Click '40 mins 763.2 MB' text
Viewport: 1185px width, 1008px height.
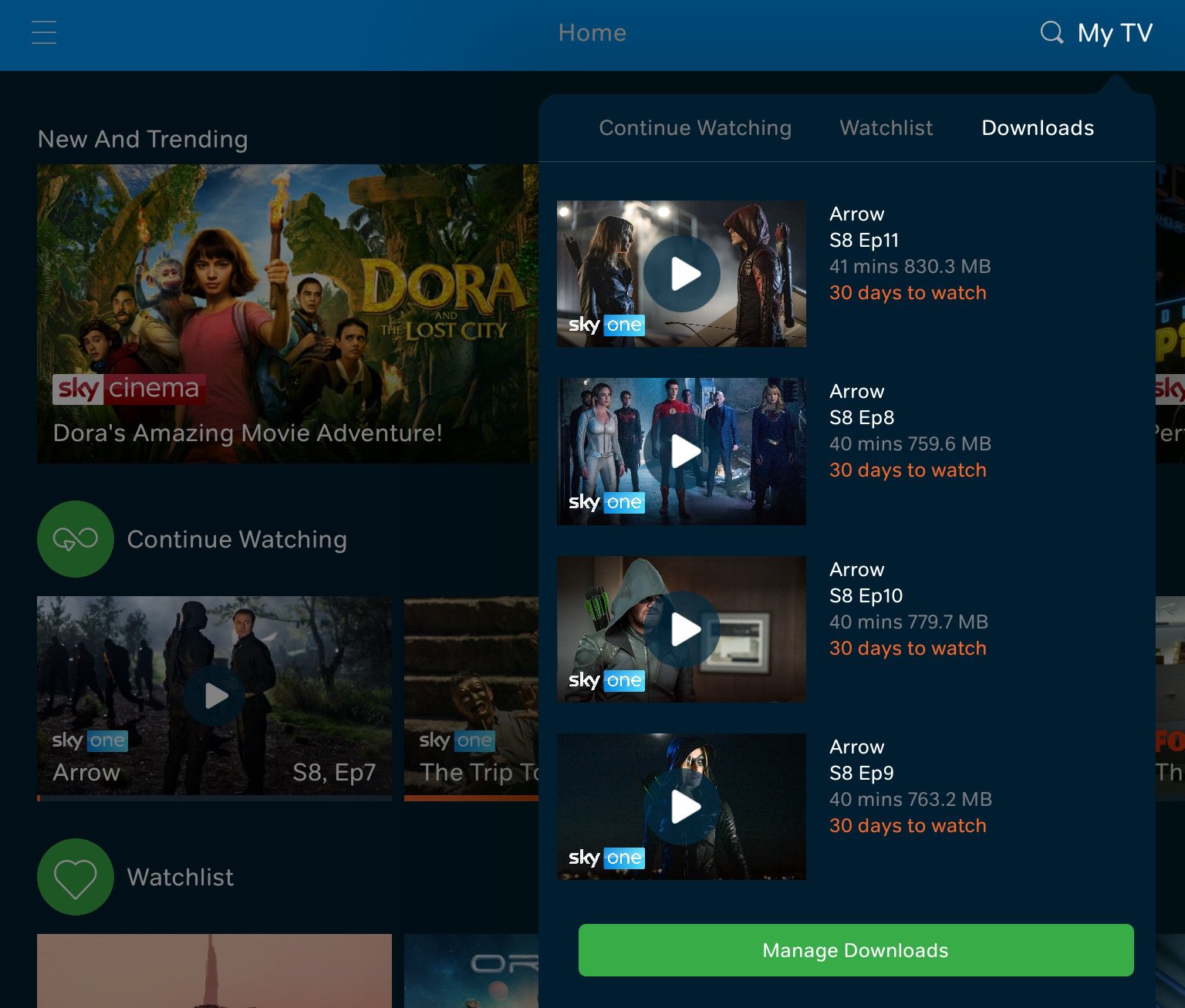[x=910, y=800]
